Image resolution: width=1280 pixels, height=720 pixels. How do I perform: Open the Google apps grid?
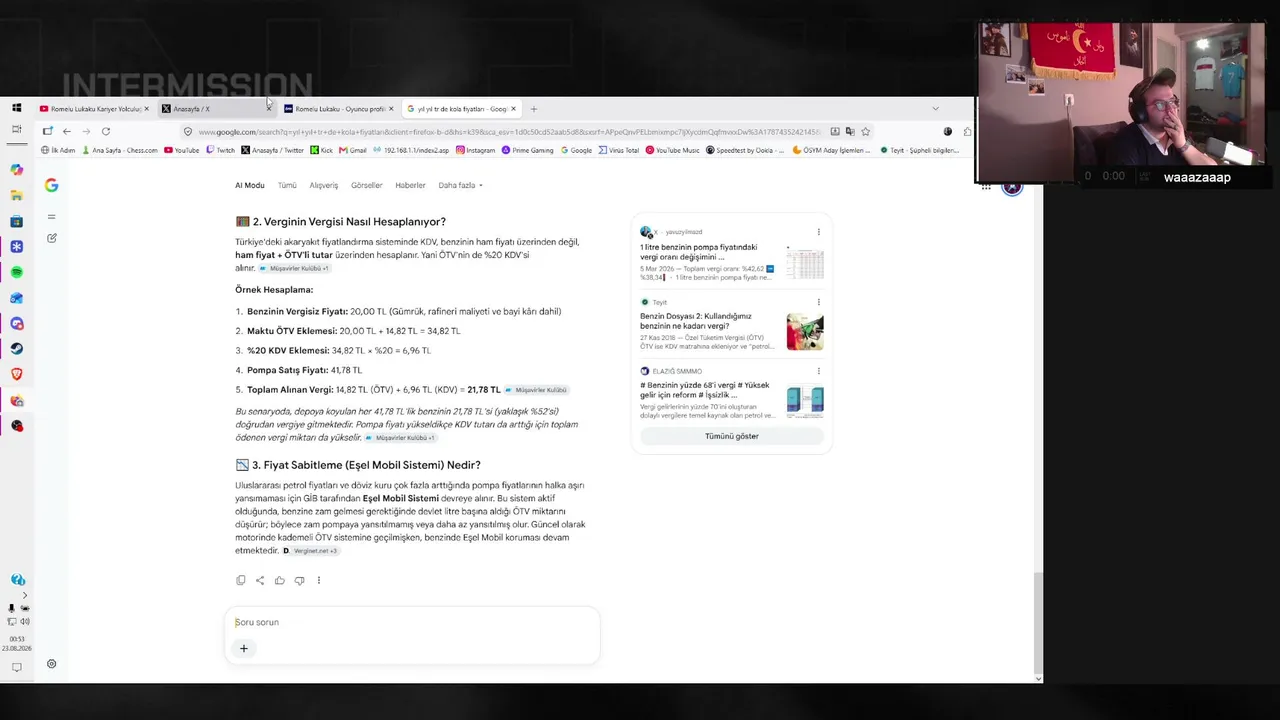986,187
